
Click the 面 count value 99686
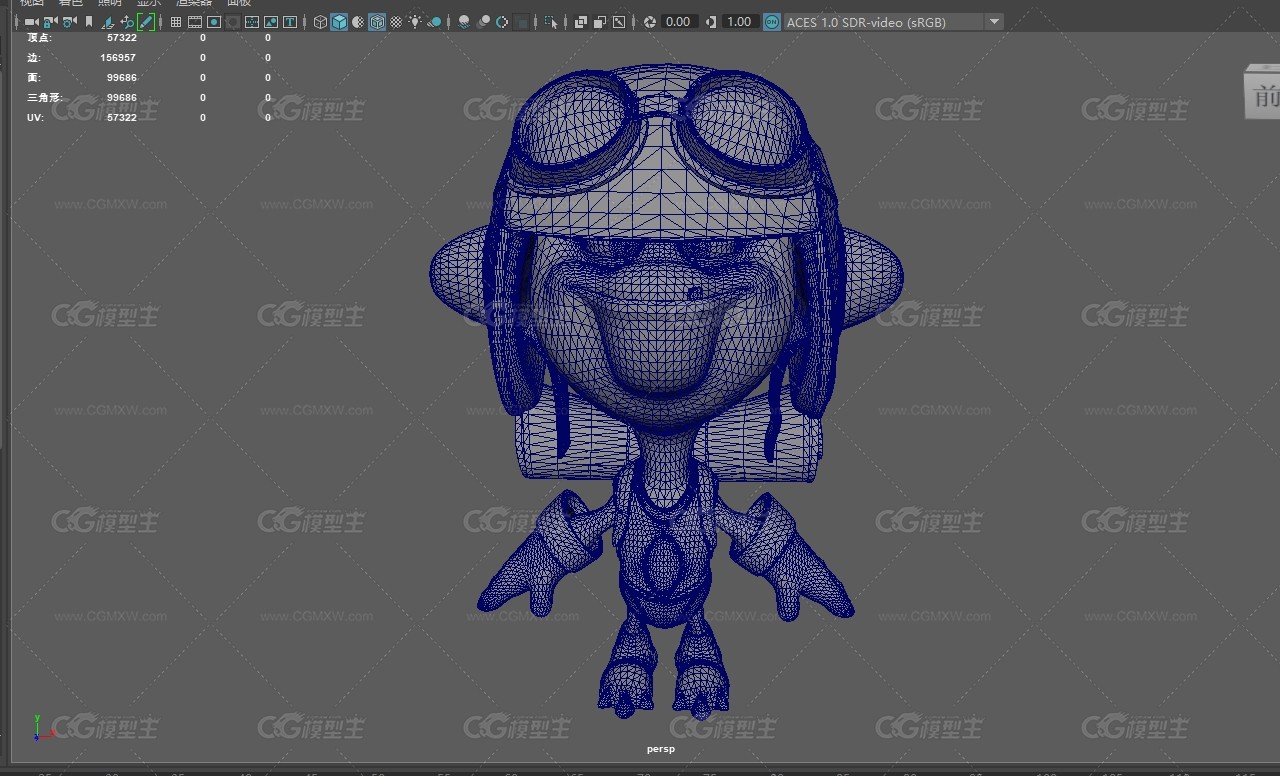[122, 78]
